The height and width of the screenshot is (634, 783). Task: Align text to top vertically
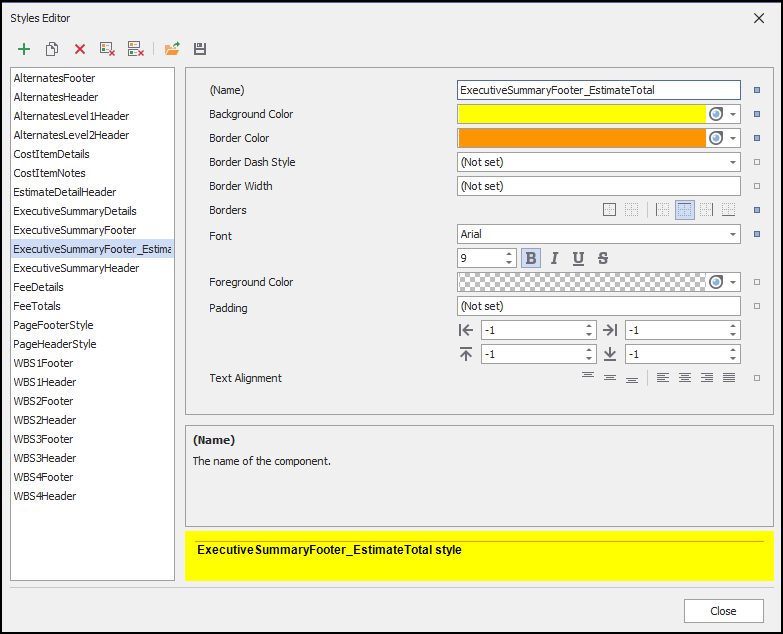tap(588, 377)
